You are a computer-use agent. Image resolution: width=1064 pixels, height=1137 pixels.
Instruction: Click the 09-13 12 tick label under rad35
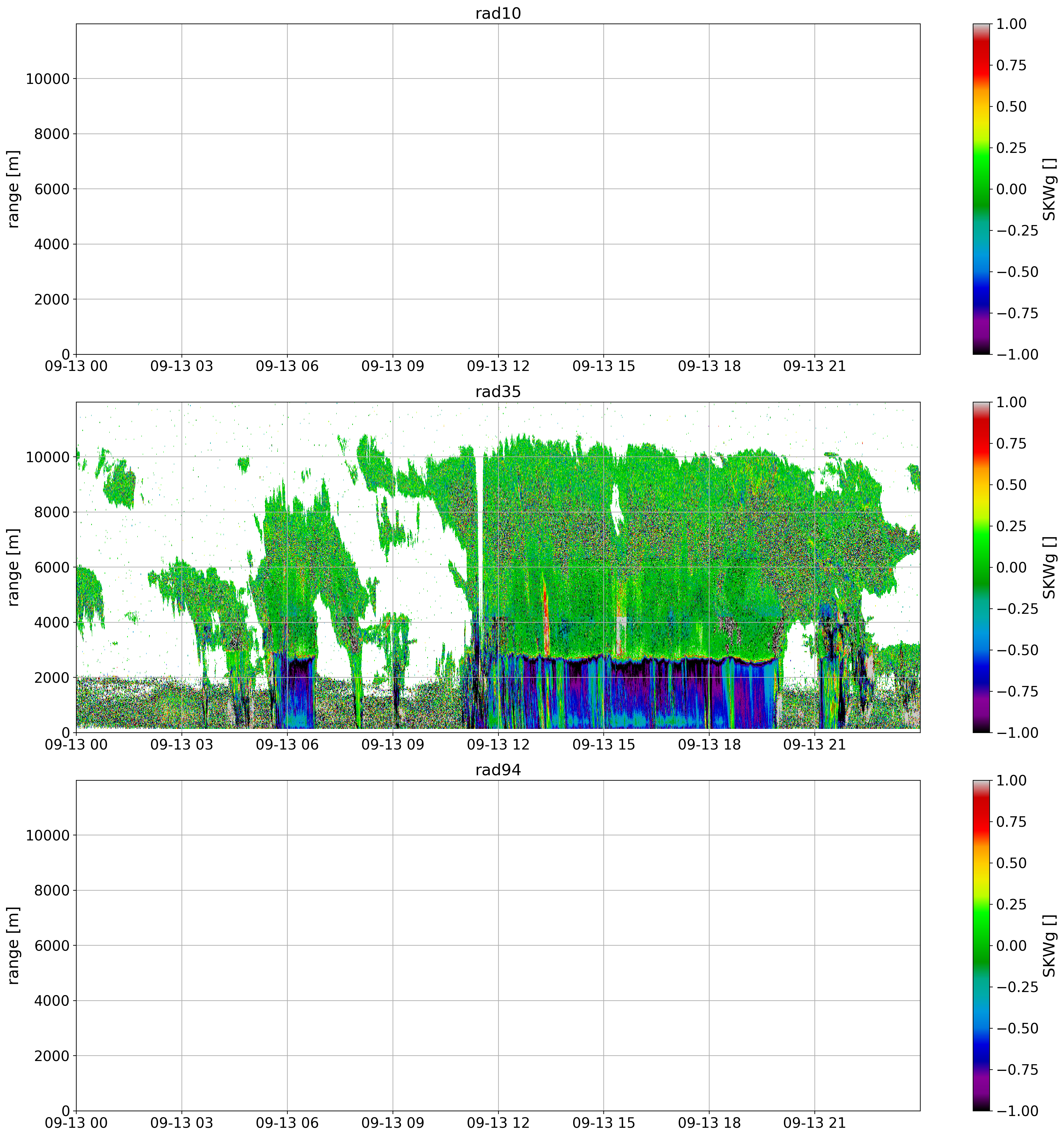[x=498, y=745]
